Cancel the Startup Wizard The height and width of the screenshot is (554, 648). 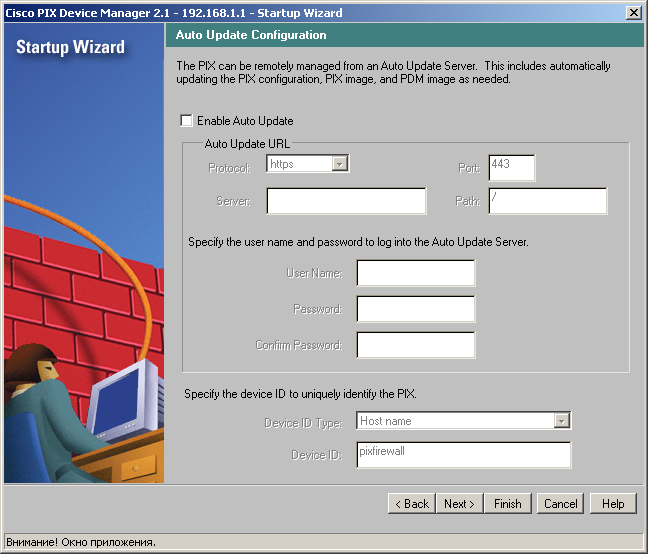pyautogui.click(x=560, y=504)
